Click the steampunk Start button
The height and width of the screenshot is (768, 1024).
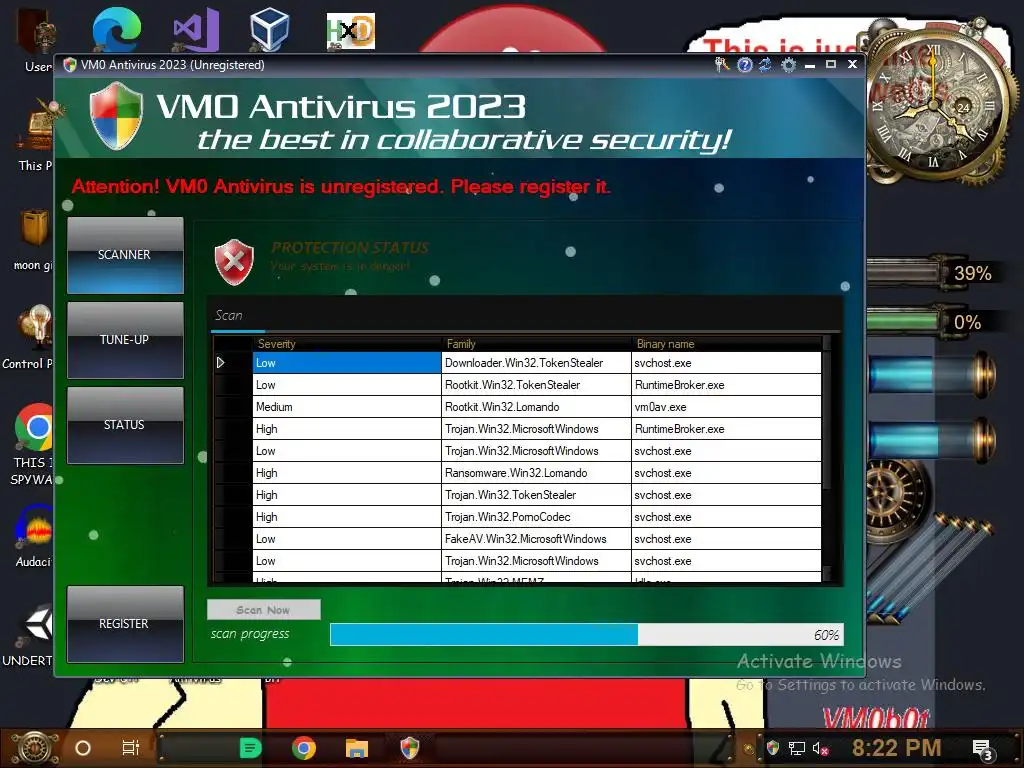pos(34,748)
